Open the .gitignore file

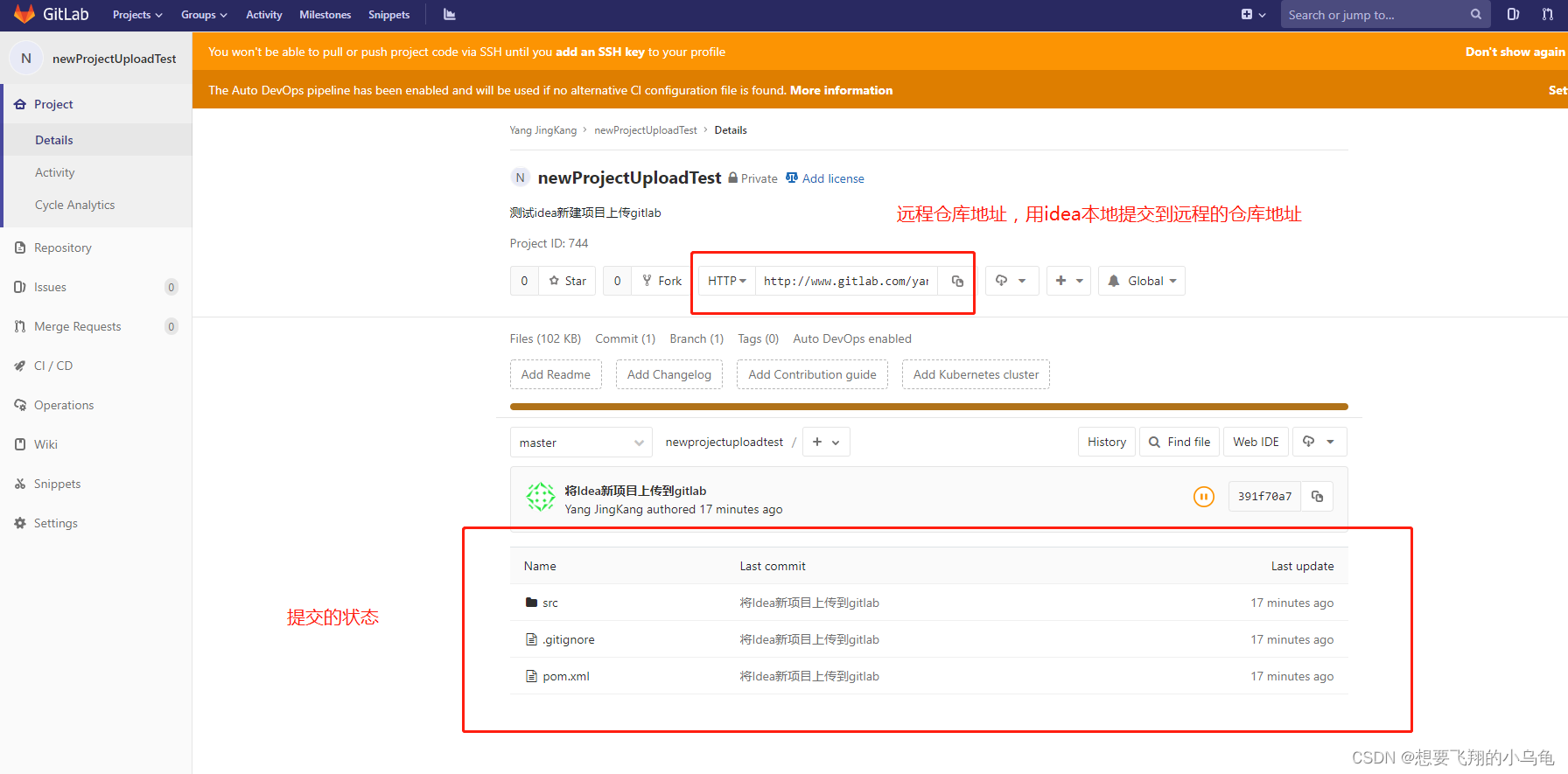pos(568,639)
